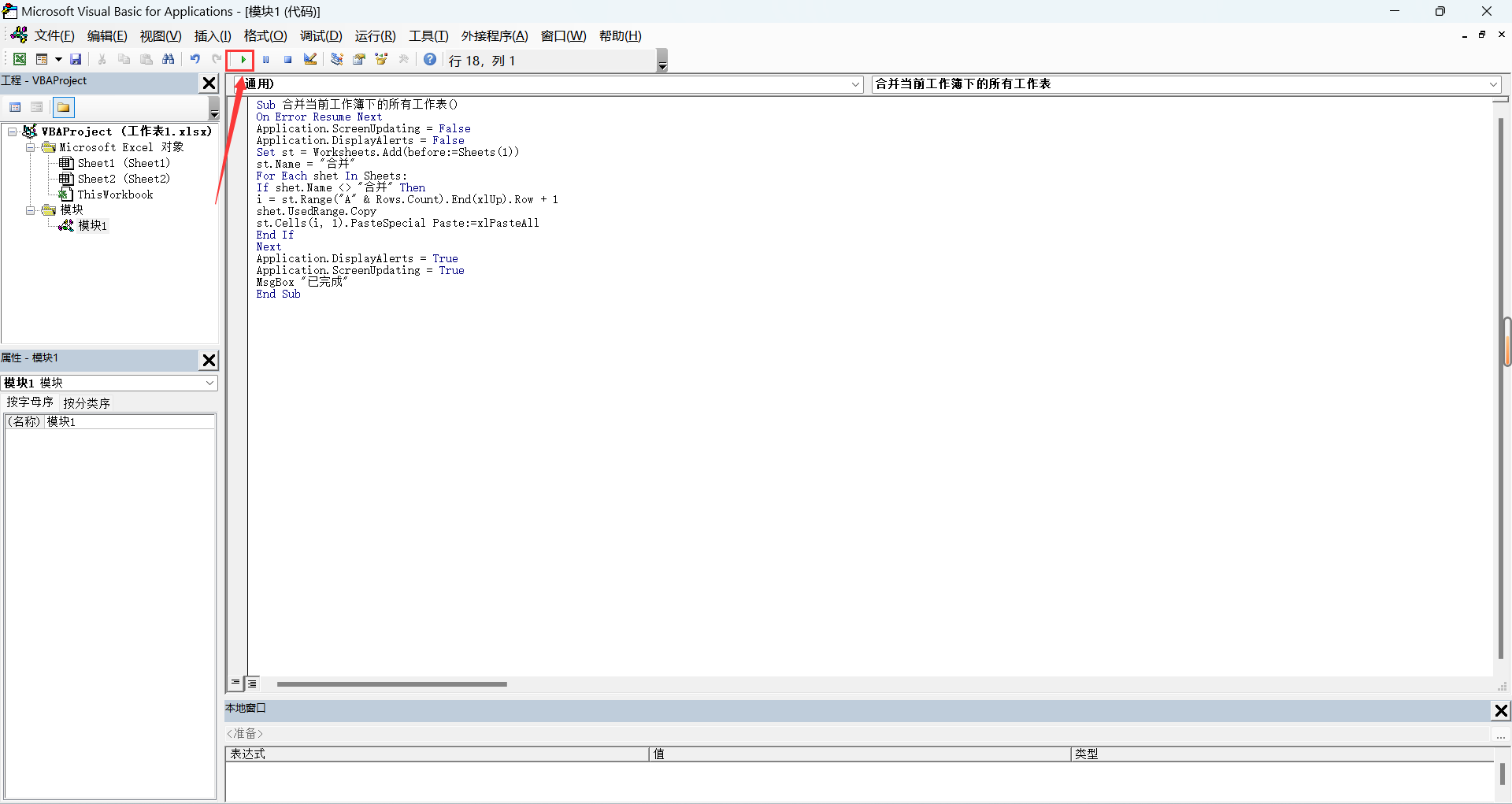Toggle Folders view in project panel
The image size is (1512, 804).
point(64,107)
